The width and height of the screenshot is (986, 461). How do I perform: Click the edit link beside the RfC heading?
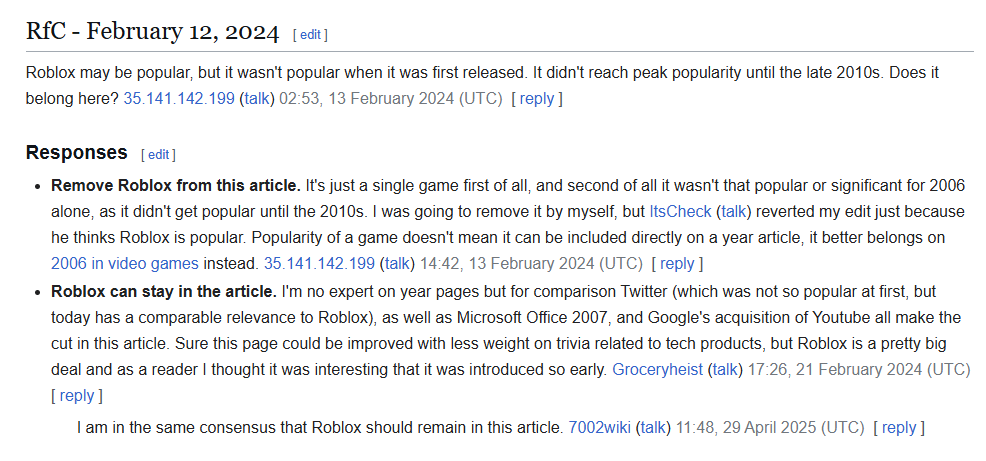click(x=310, y=34)
